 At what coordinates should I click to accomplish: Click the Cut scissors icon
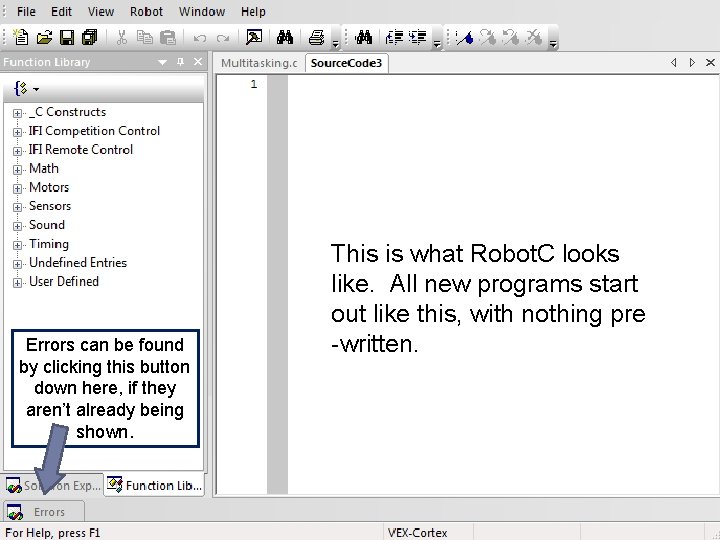click(122, 37)
